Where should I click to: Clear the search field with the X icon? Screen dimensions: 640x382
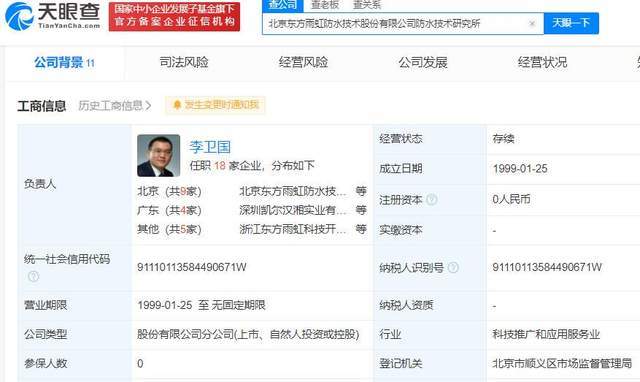pos(532,24)
